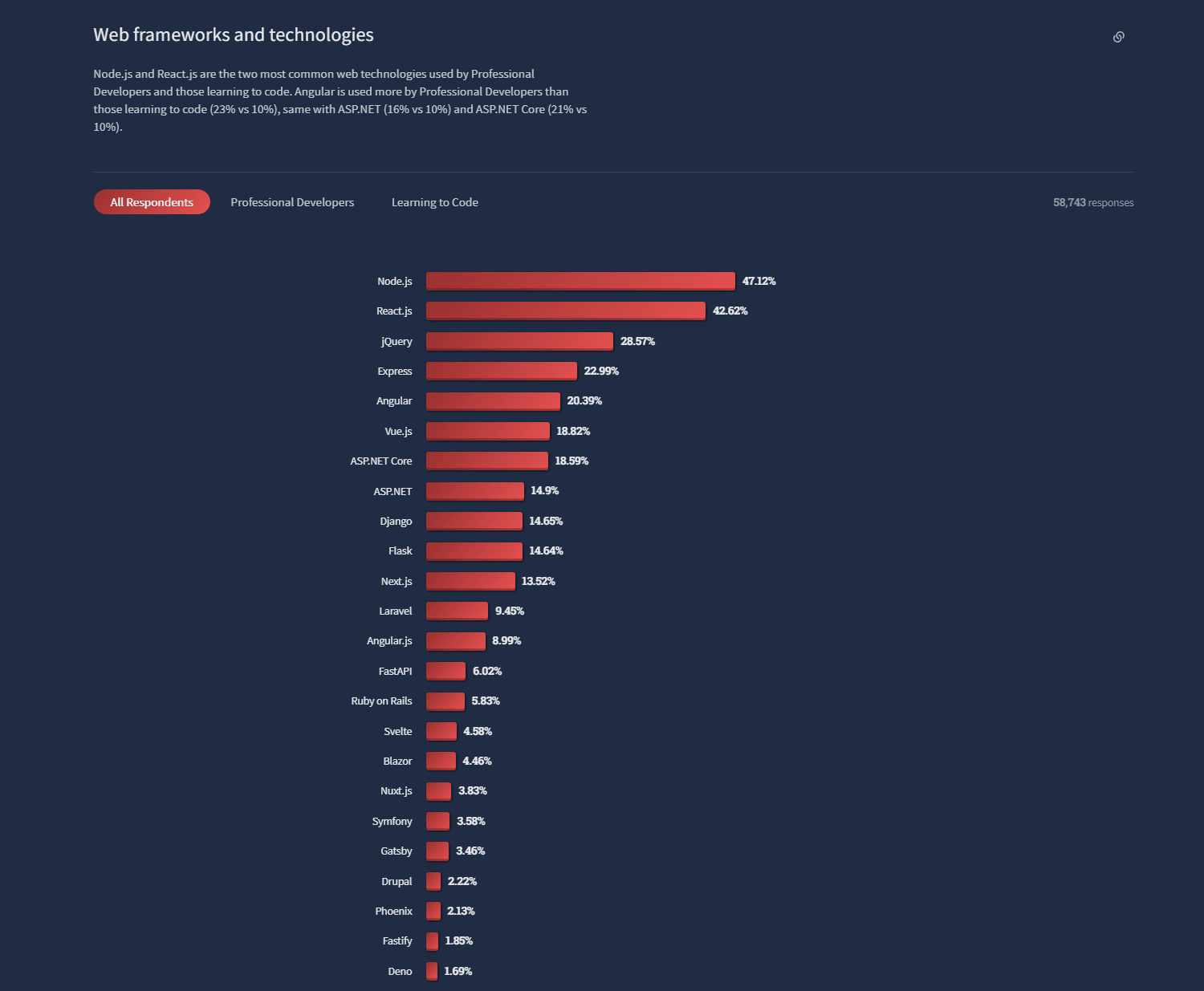Screen dimensions: 1204x991
Task: Click the Node.js bar in chart
Action: point(580,281)
